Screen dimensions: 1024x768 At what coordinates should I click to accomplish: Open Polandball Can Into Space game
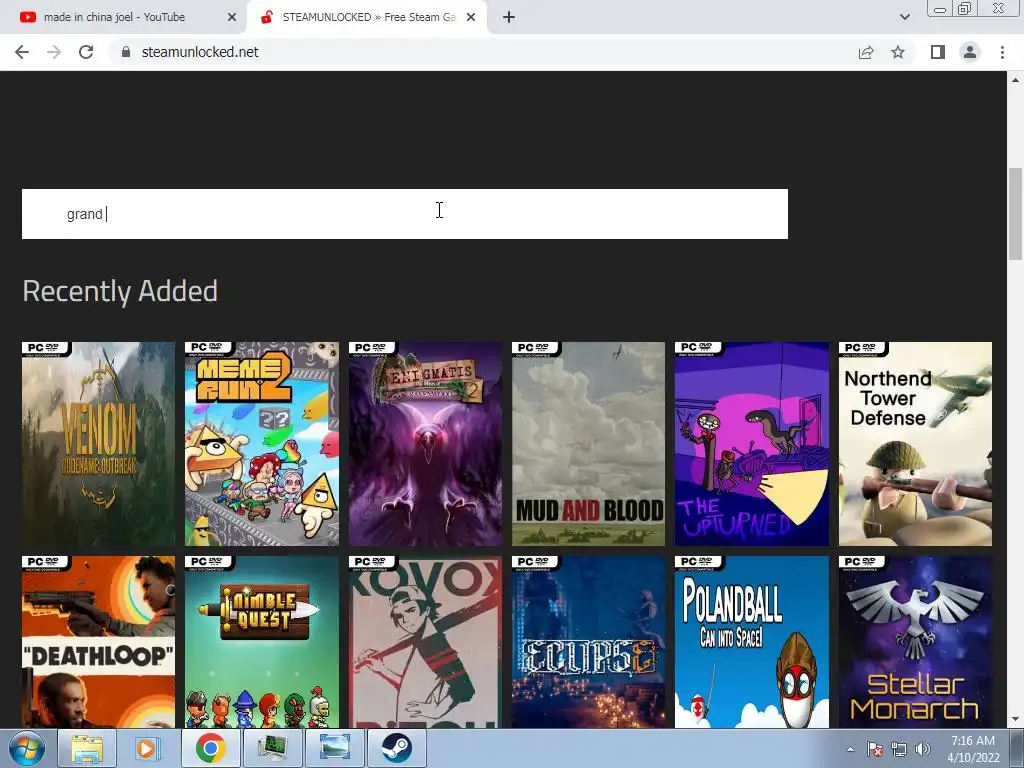click(752, 642)
